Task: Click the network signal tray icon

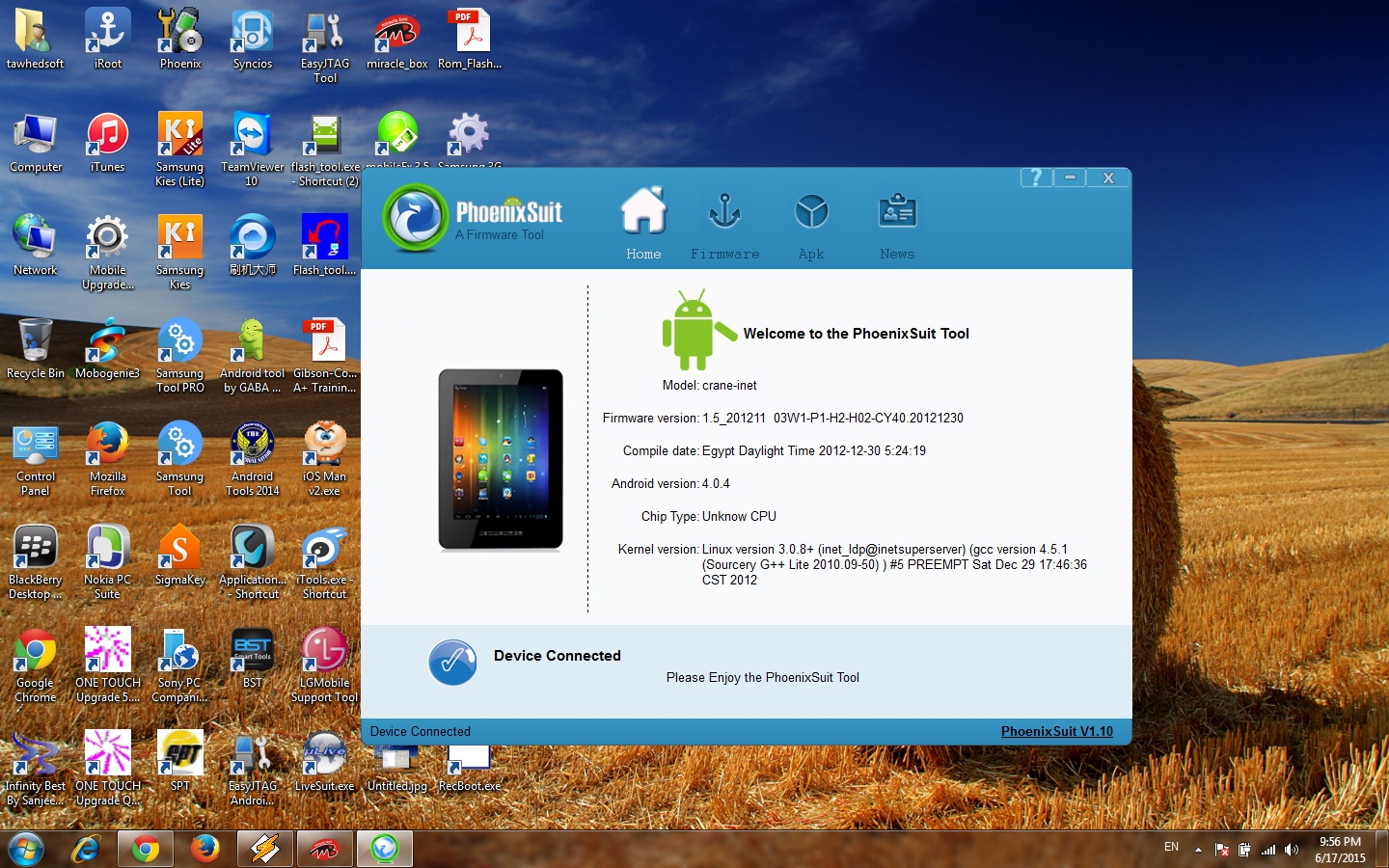Action: point(1268,850)
